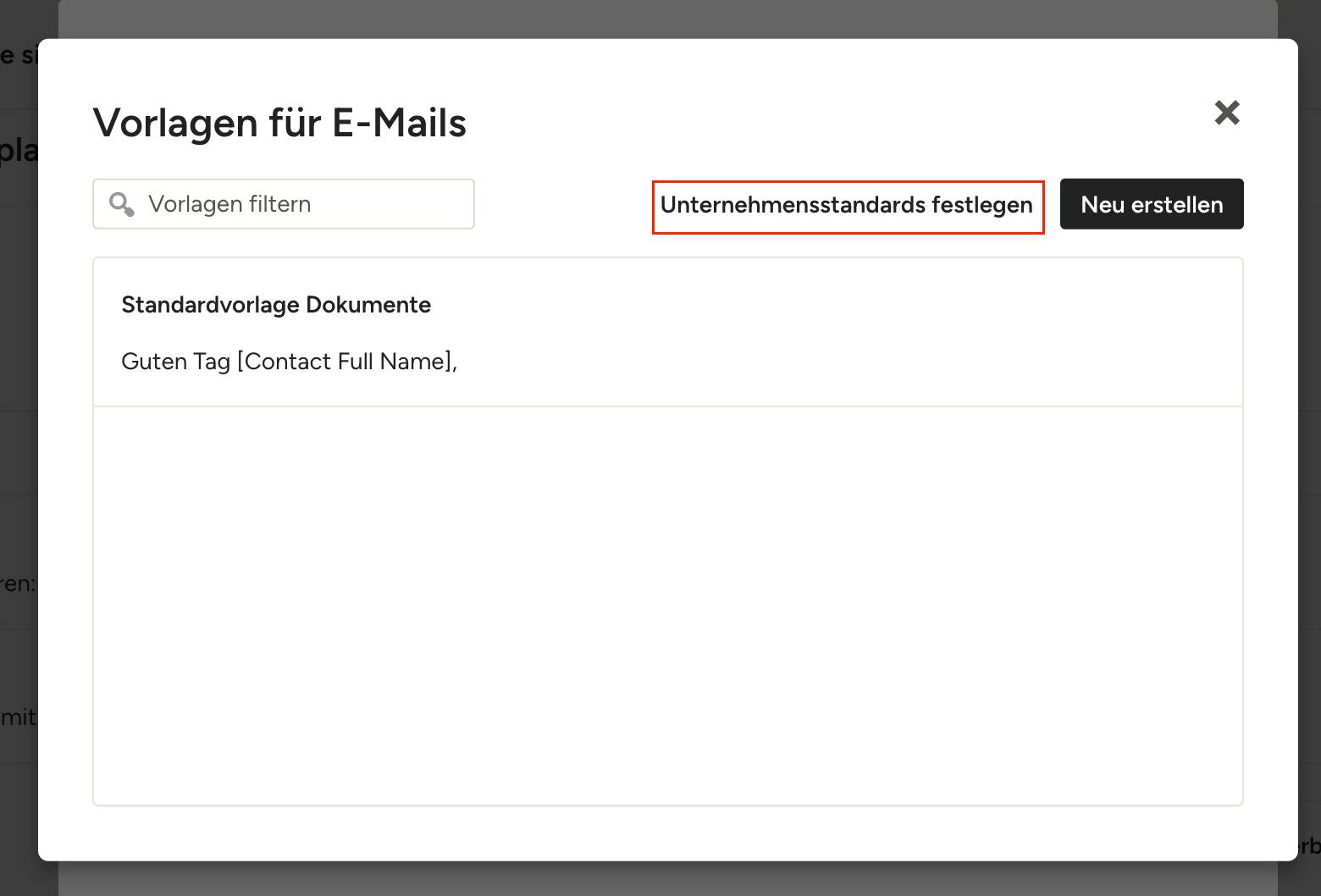Image resolution: width=1321 pixels, height=896 pixels.
Task: Click the dimmed backdrop above the dialog
Action: (667, 18)
